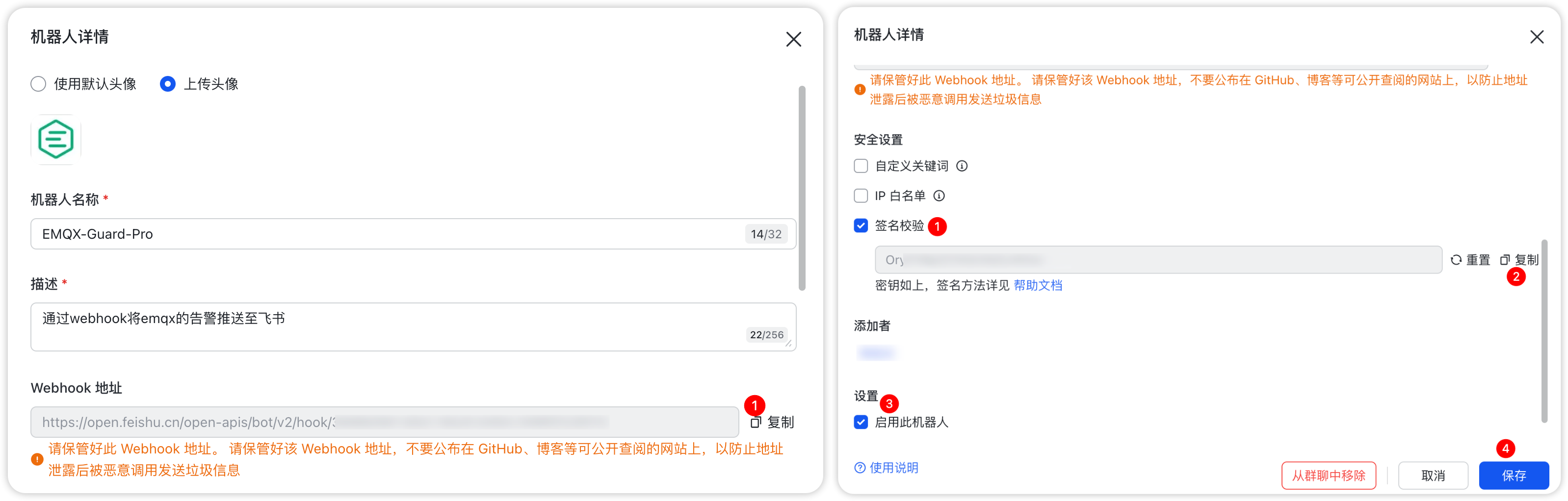Save robot settings with 保存
Viewport: 1568px width, 501px height.
point(1514,476)
